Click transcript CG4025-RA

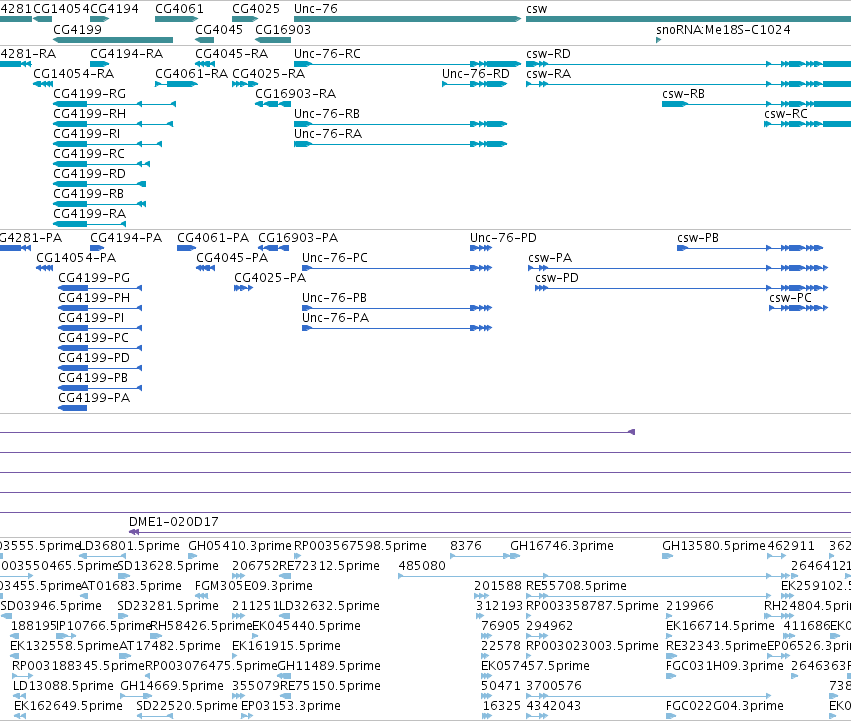[x=268, y=74]
